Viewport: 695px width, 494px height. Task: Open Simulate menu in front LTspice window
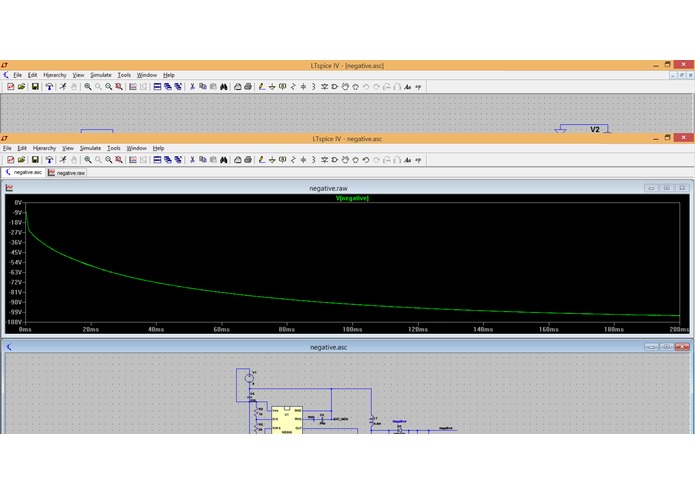(90, 148)
